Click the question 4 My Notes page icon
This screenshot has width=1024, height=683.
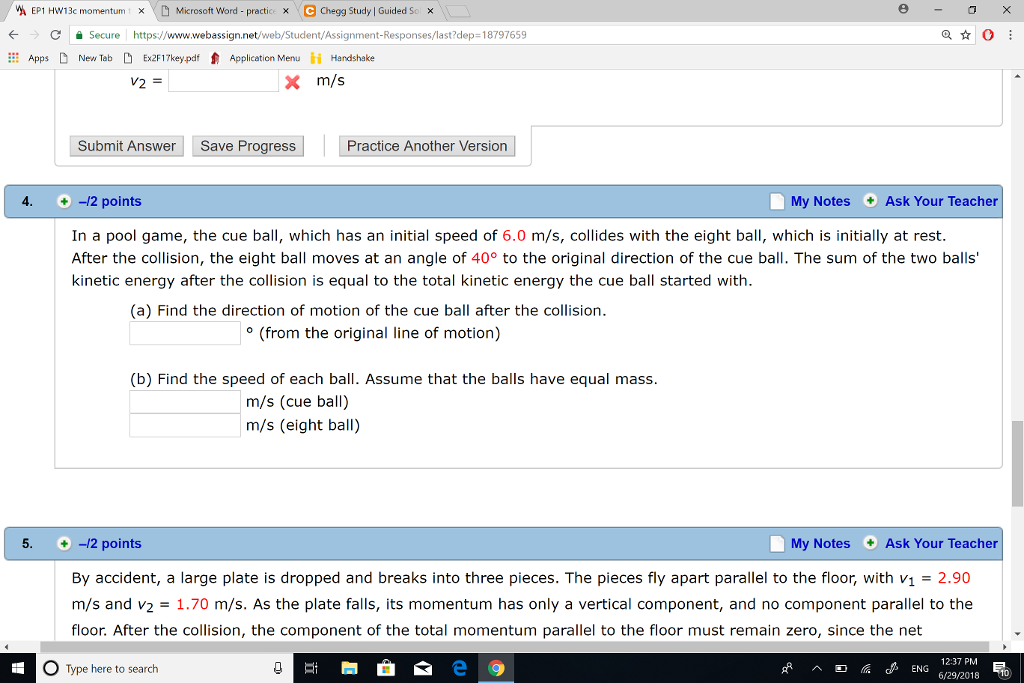pyautogui.click(x=777, y=202)
